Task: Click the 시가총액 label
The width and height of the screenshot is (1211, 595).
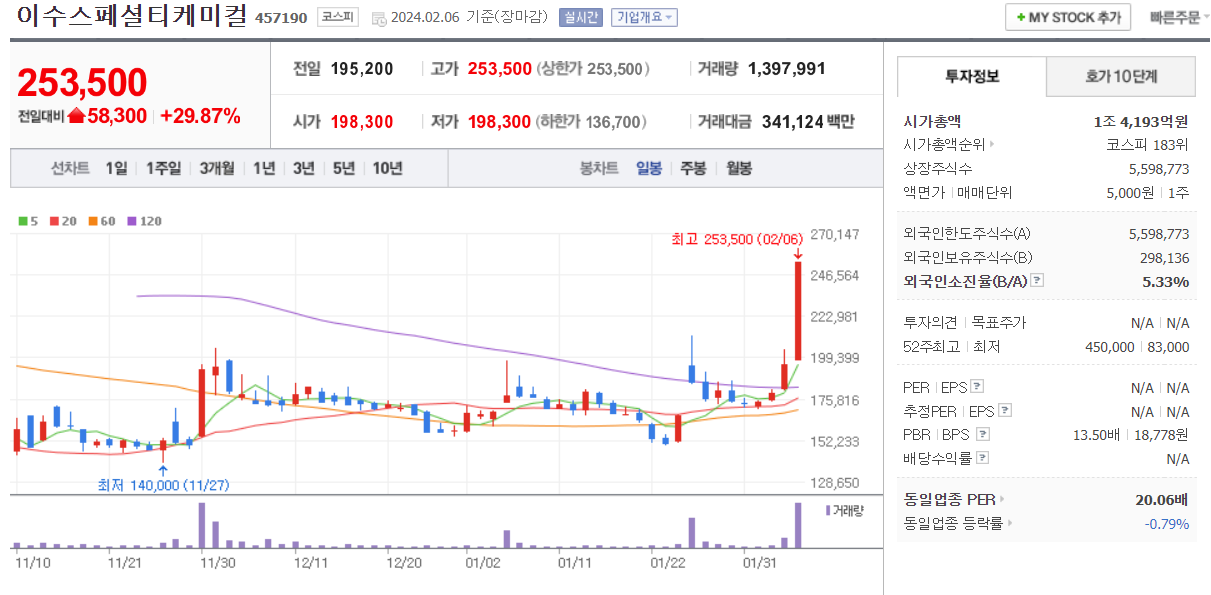Action: point(932,121)
